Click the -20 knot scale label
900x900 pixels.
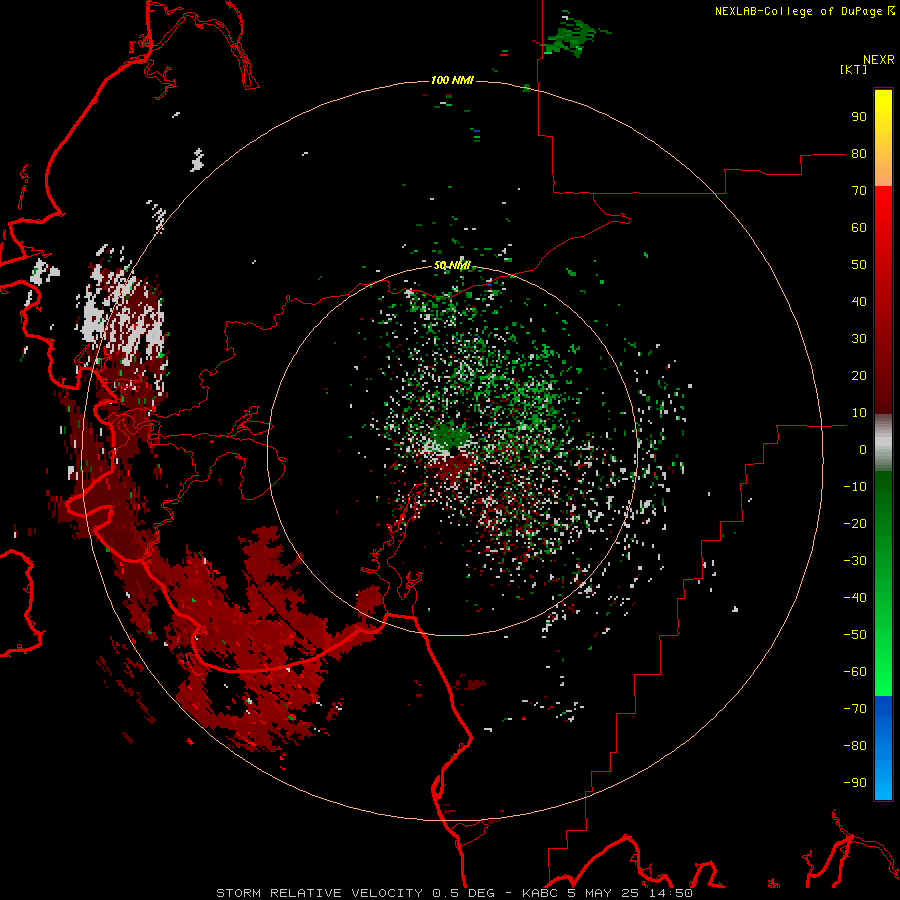pos(855,524)
